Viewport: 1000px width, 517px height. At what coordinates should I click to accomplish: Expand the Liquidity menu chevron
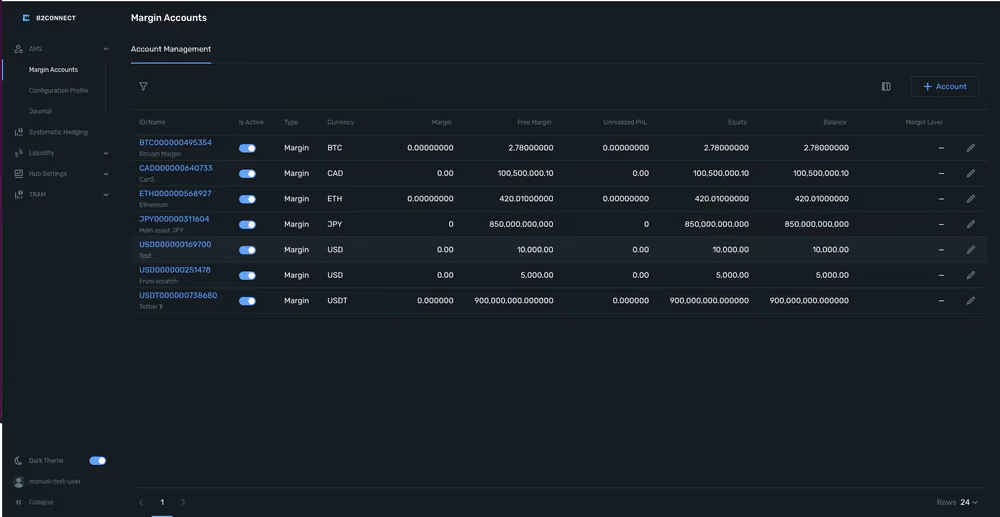click(106, 153)
